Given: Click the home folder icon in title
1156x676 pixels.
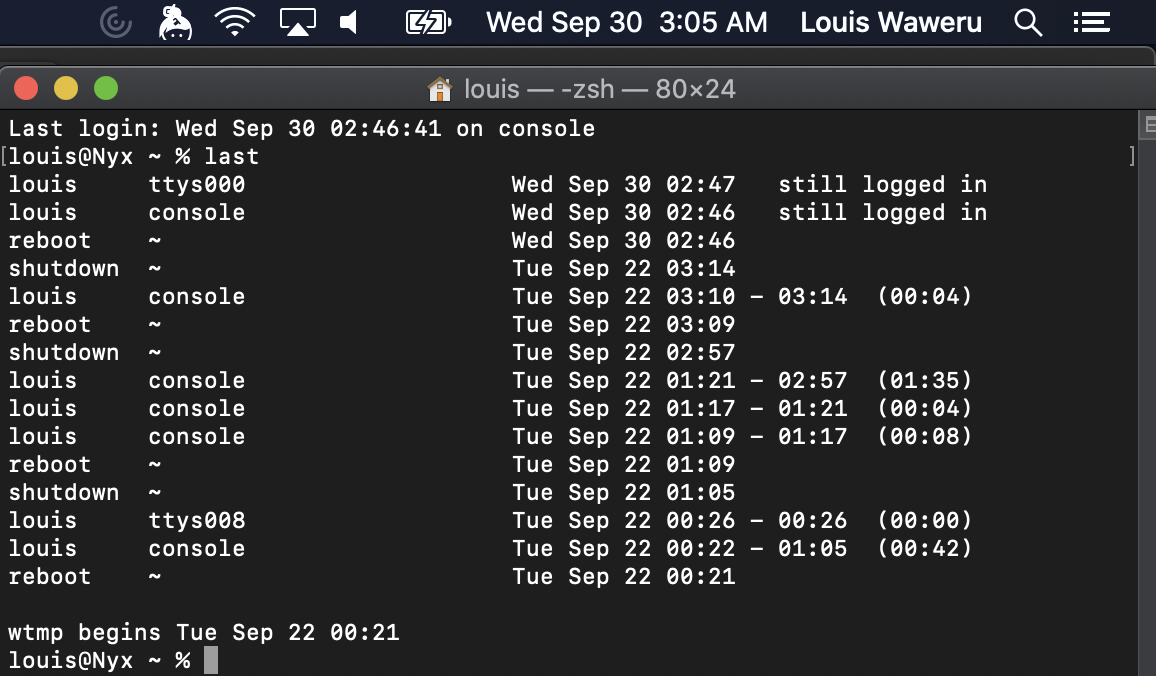Looking at the screenshot, I should coord(439,89).
